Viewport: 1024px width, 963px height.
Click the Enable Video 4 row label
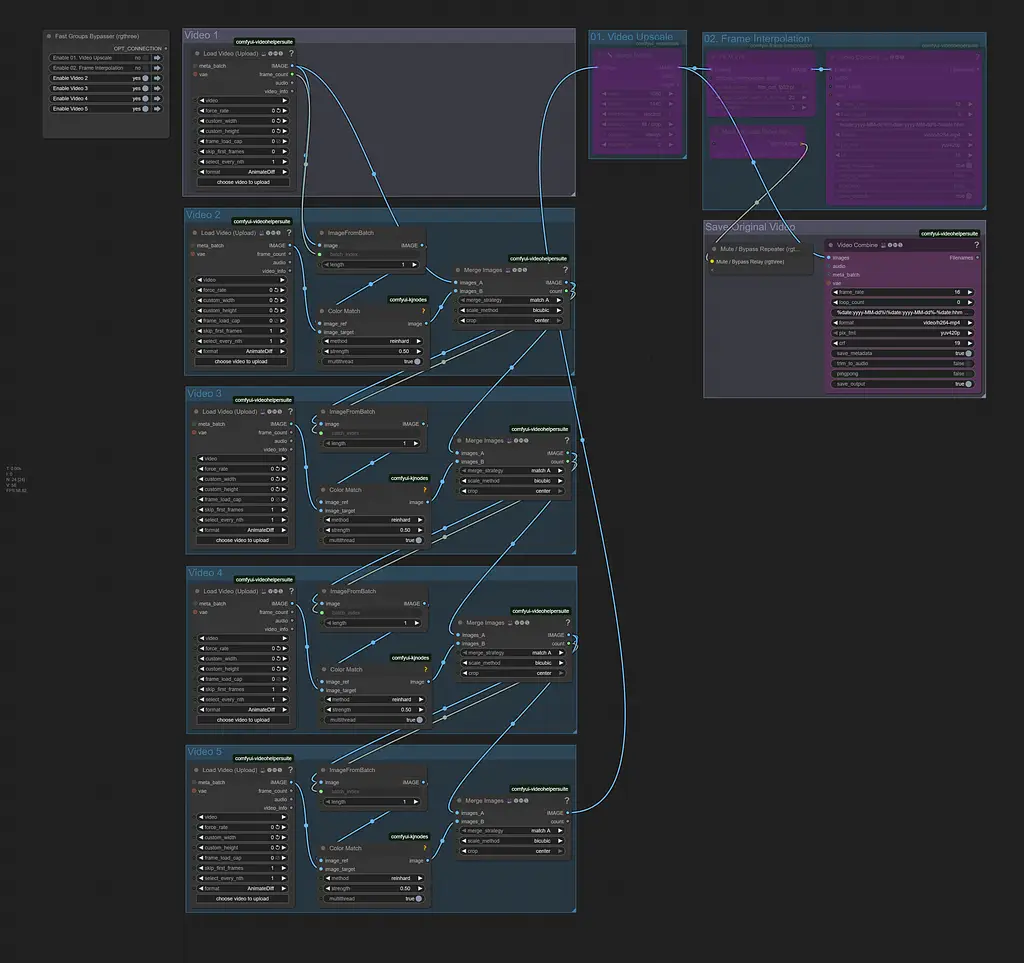tap(71, 99)
